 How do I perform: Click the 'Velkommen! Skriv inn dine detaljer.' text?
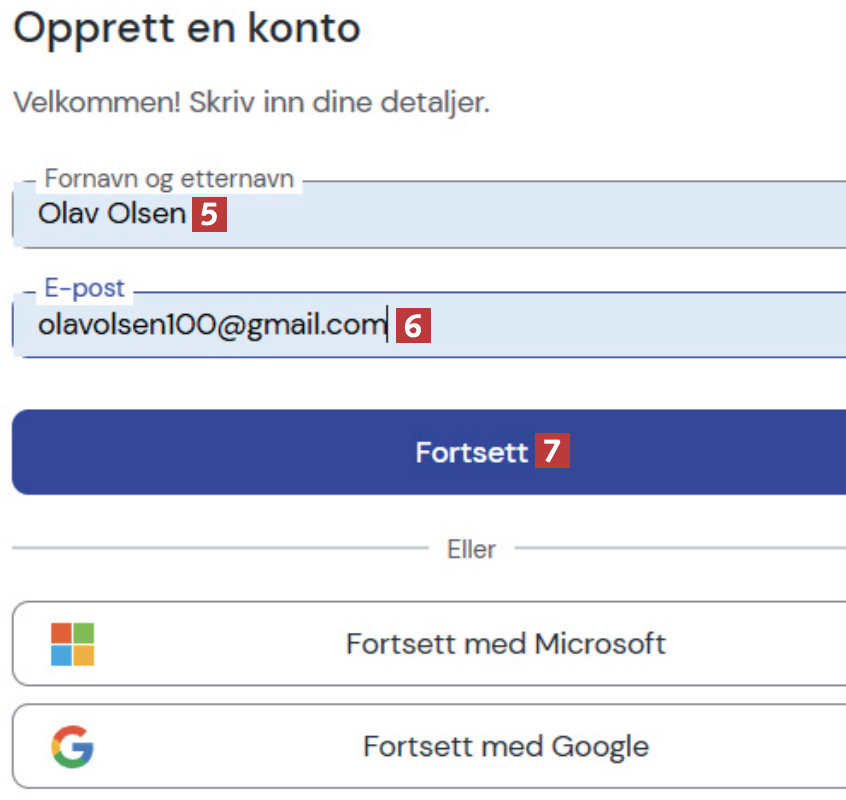click(x=251, y=103)
